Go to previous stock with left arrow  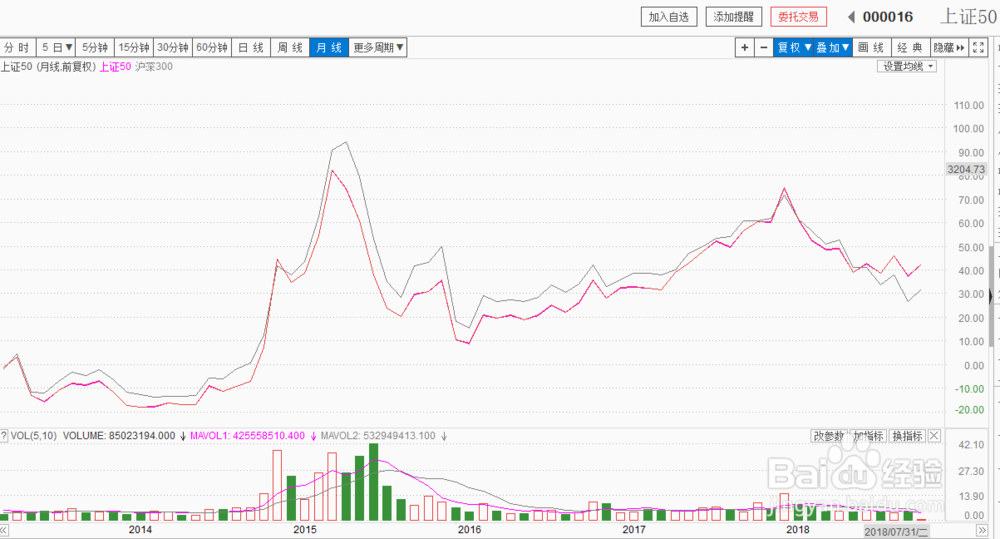pyautogui.click(x=851, y=17)
